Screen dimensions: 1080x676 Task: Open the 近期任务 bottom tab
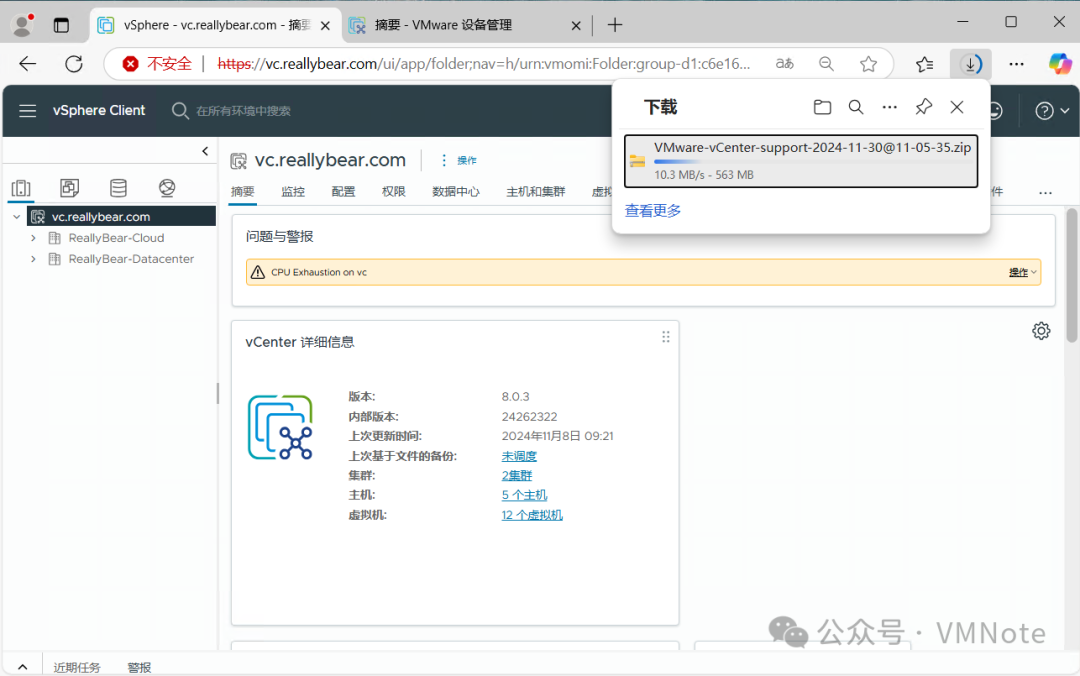click(76, 667)
